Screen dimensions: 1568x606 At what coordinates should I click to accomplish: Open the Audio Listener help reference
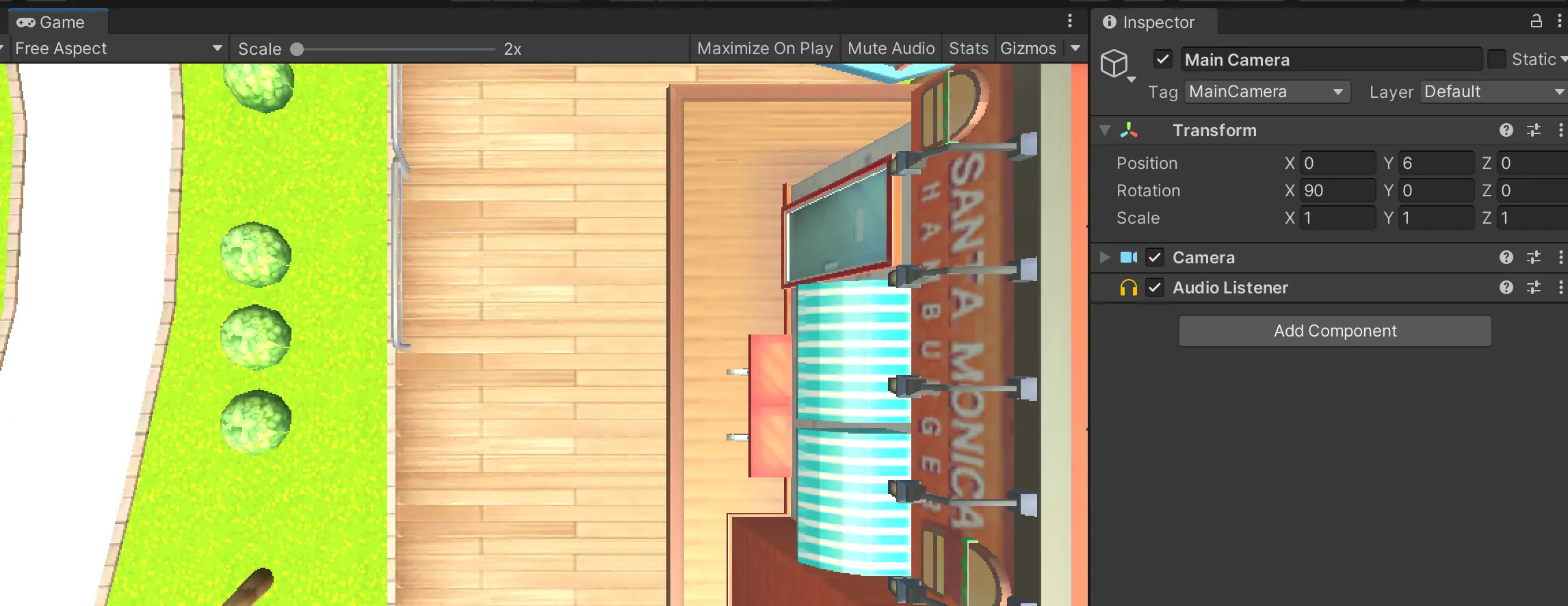[x=1506, y=287]
